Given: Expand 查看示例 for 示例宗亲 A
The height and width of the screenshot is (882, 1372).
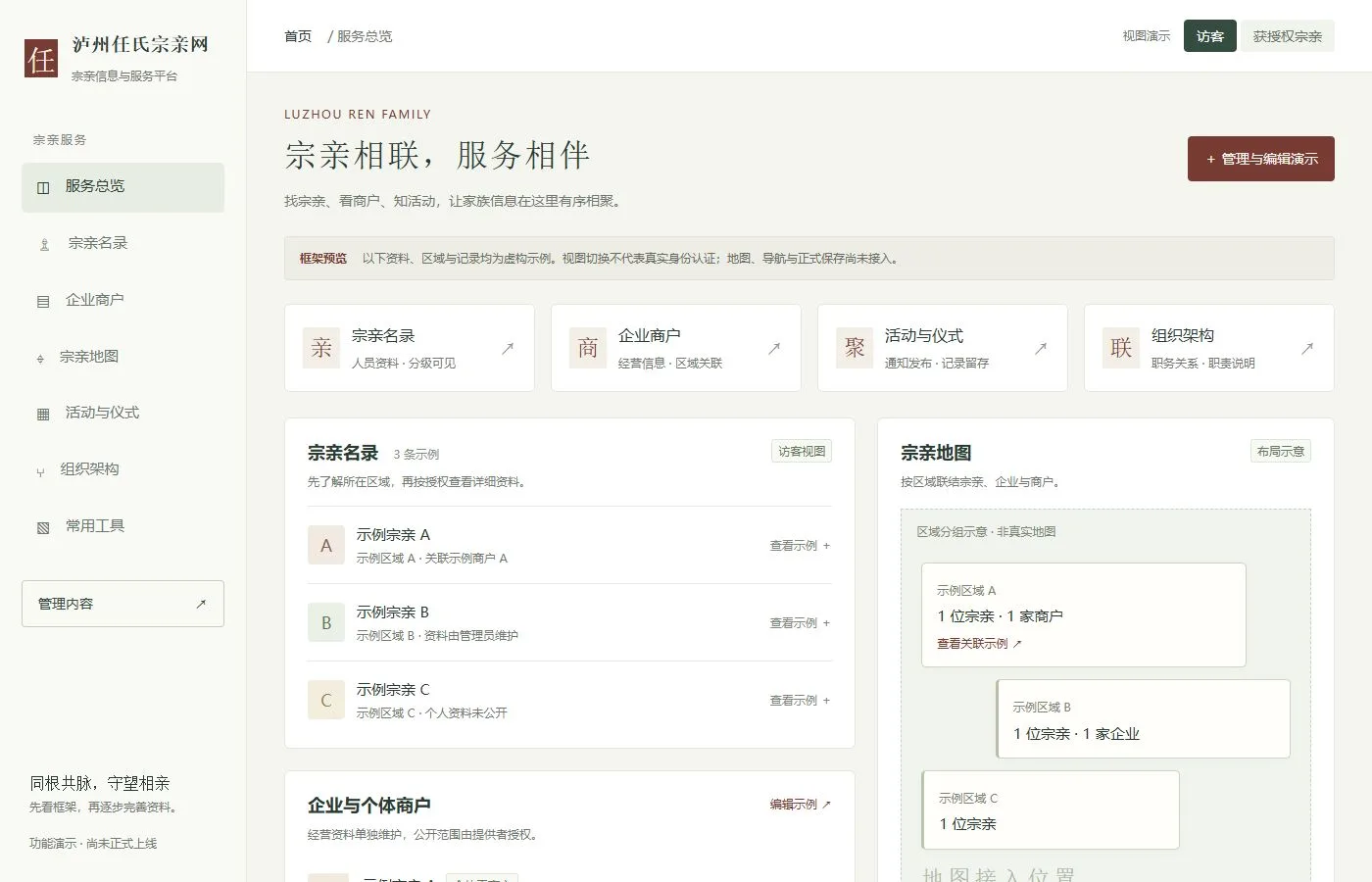Looking at the screenshot, I should coord(800,546).
